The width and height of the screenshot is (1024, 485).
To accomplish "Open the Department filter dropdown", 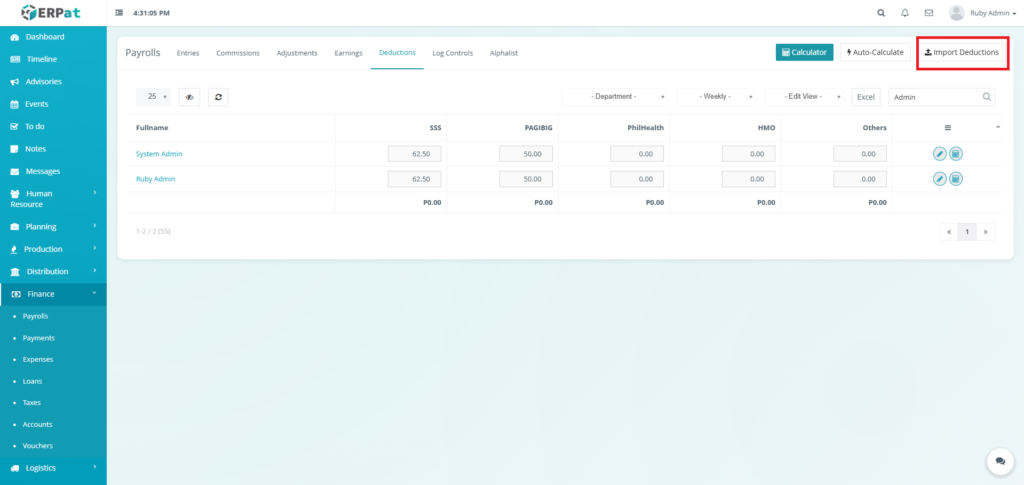I will [x=615, y=97].
